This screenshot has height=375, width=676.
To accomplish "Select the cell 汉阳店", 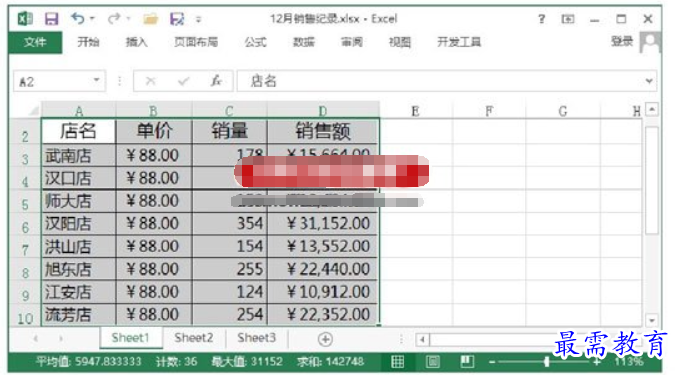I will coord(79,224).
